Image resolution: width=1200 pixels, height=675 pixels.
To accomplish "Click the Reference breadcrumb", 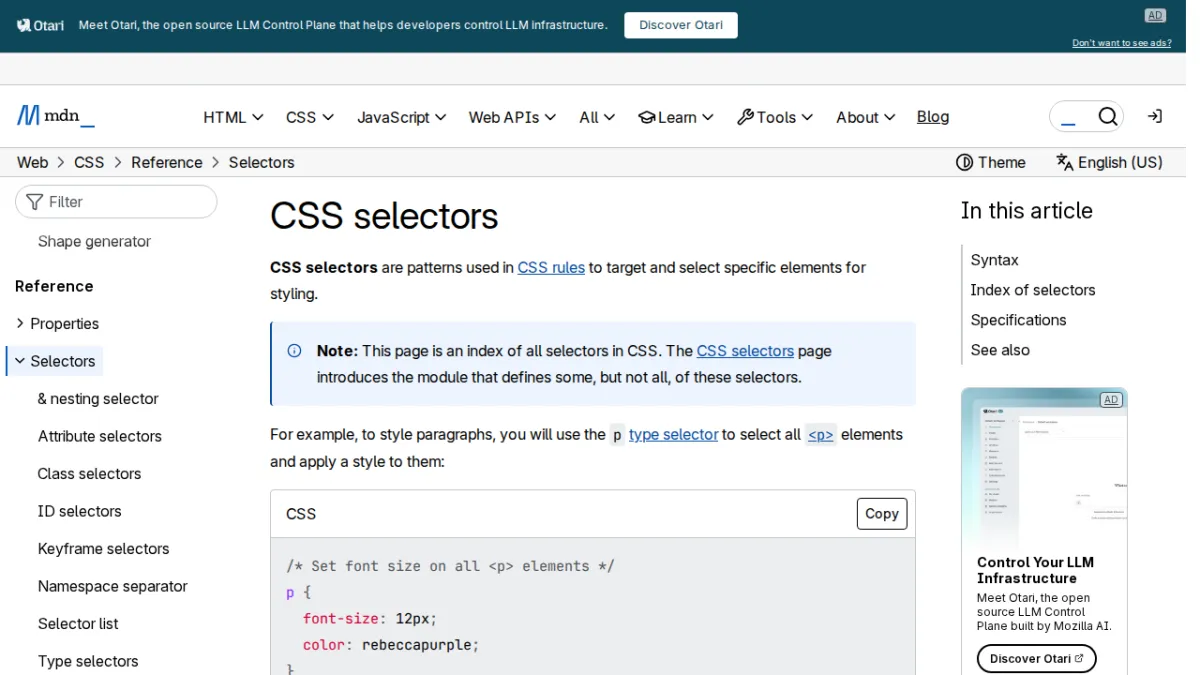I will pos(167,163).
